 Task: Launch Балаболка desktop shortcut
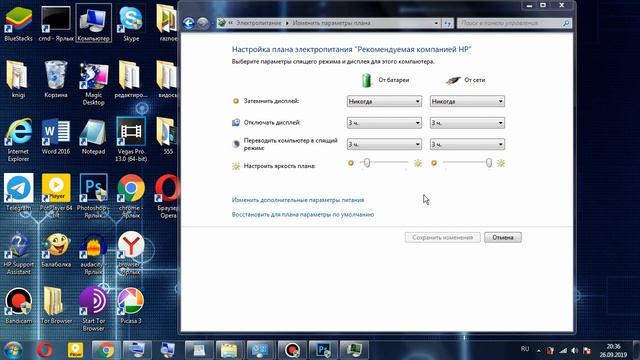[56, 249]
